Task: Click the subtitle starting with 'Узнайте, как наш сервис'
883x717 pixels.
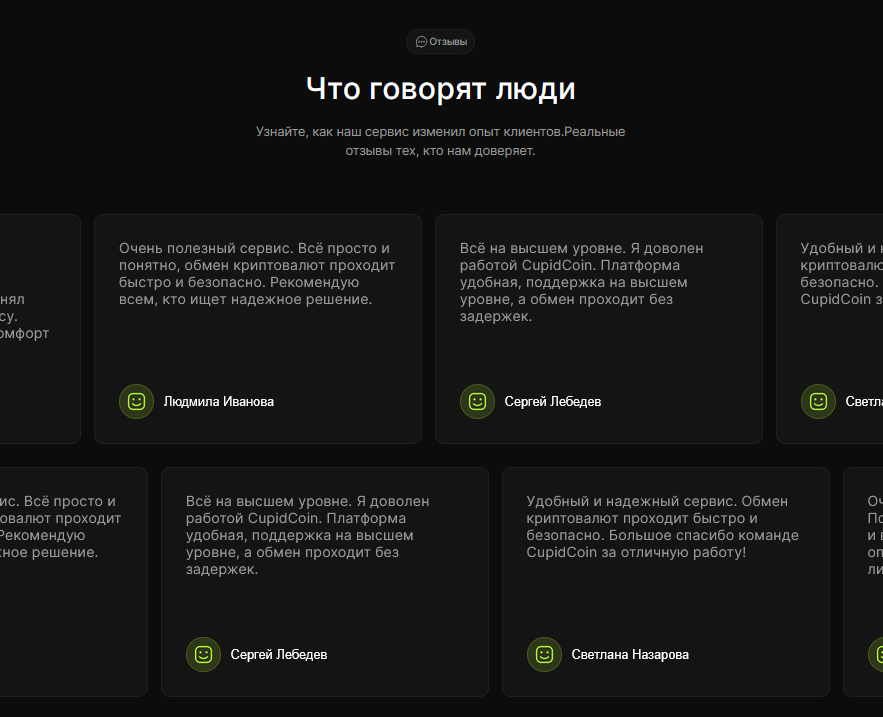Action: pos(441,141)
